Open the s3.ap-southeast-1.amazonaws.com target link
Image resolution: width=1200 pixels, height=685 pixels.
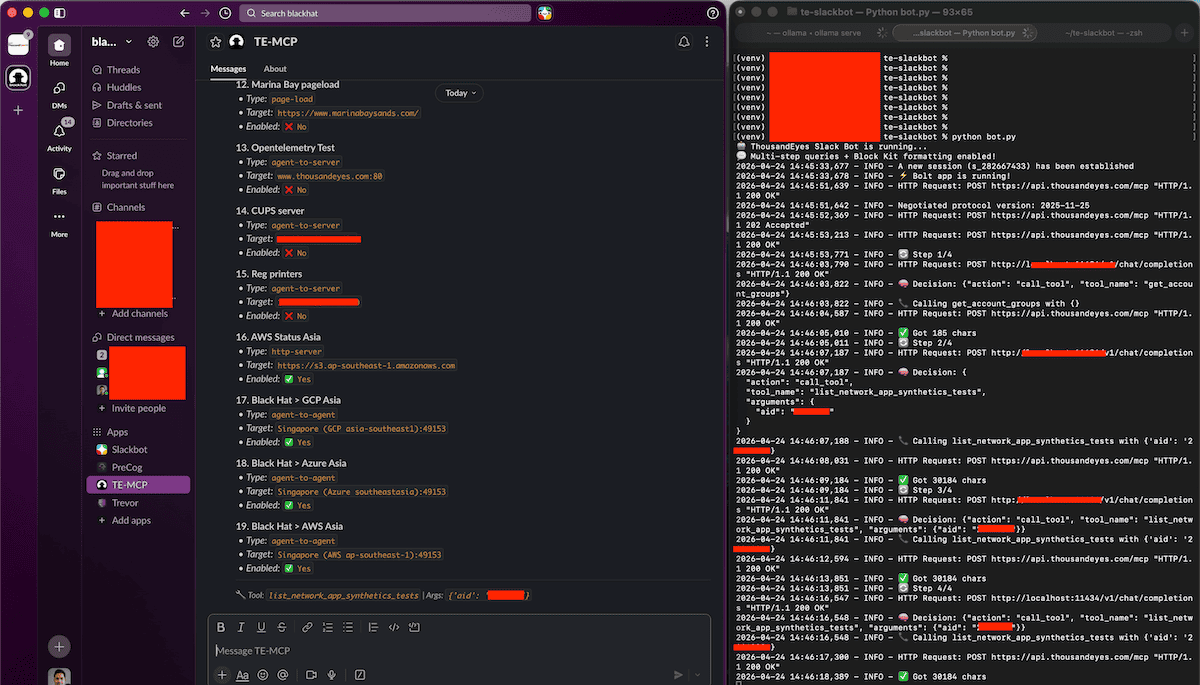(x=367, y=365)
